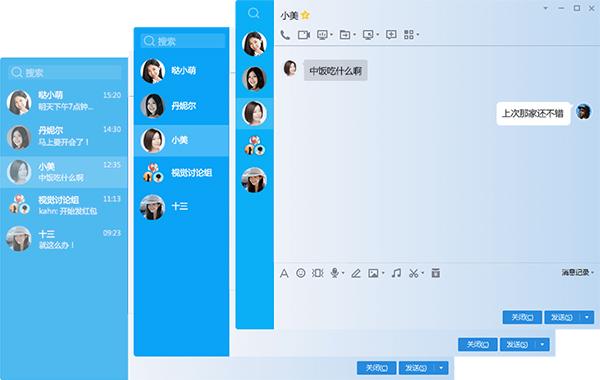Open send options arrow beside 发送 in the widest window
Image resolution: width=600 pixels, height=380 pixels.
(587, 317)
